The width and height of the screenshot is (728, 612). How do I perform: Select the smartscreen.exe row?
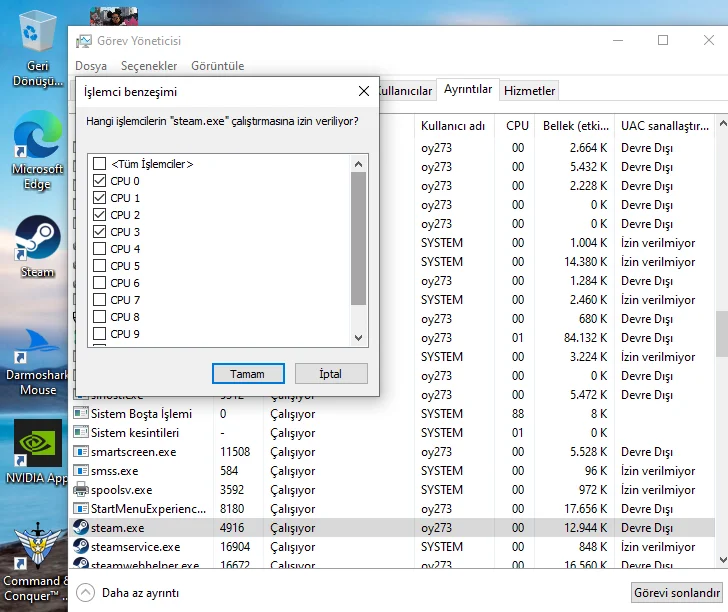391,451
